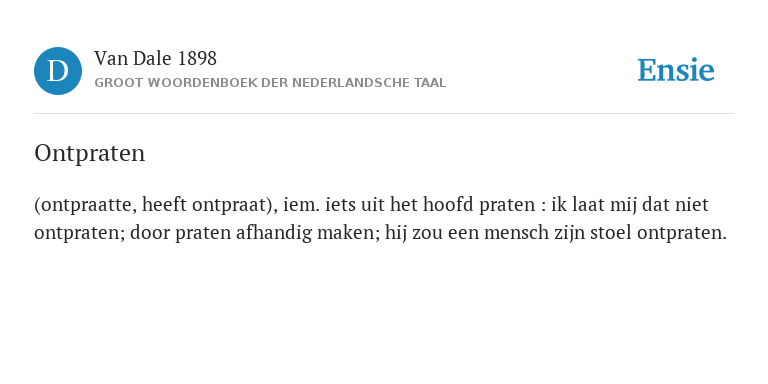Click the conjugation text "(ontpraatte, heeft ontpraat)"
The width and height of the screenshot is (768, 384).
(156, 205)
